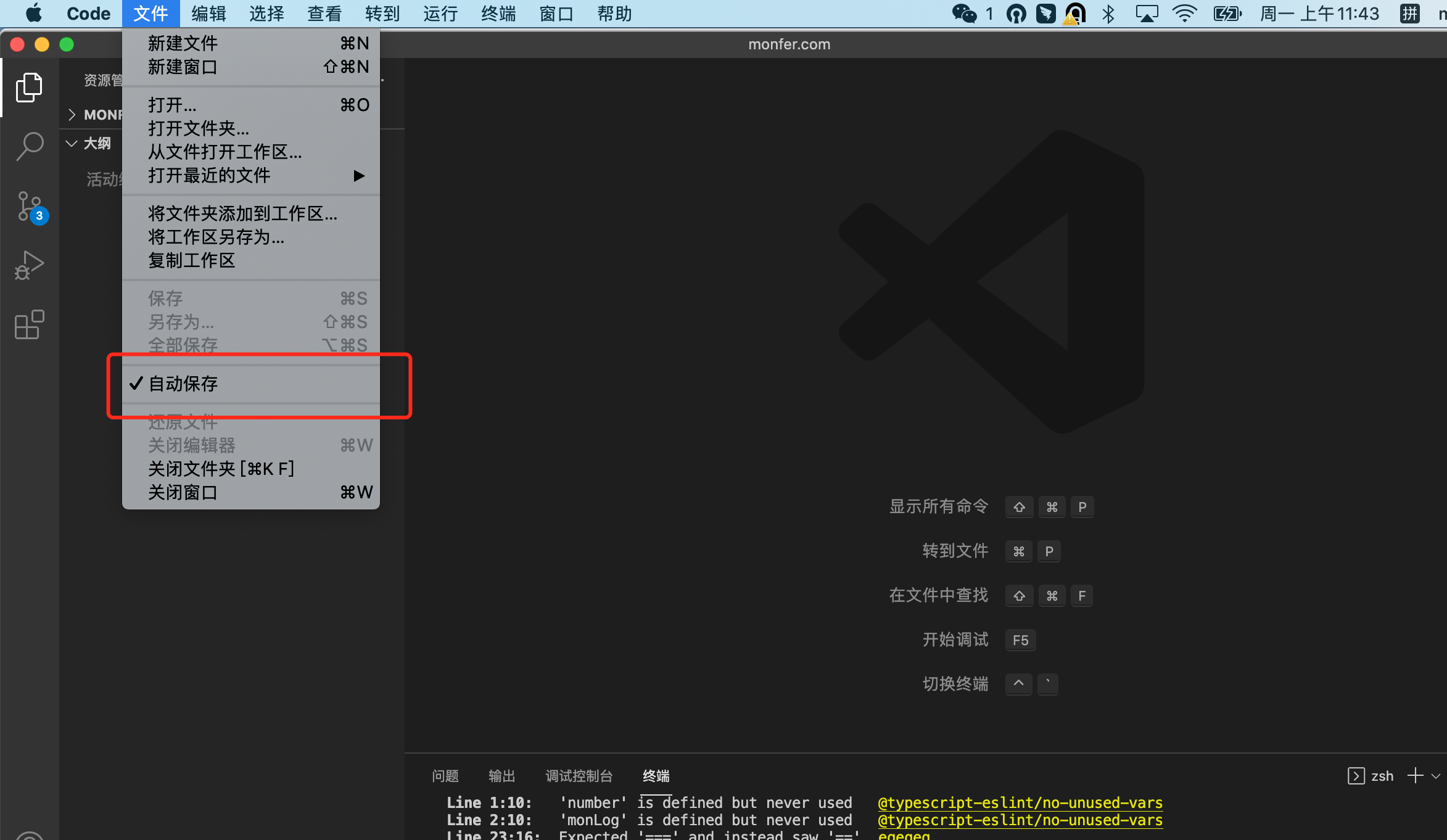Click the monfer.com window title
This screenshot has width=1447, height=840.
coord(789,44)
